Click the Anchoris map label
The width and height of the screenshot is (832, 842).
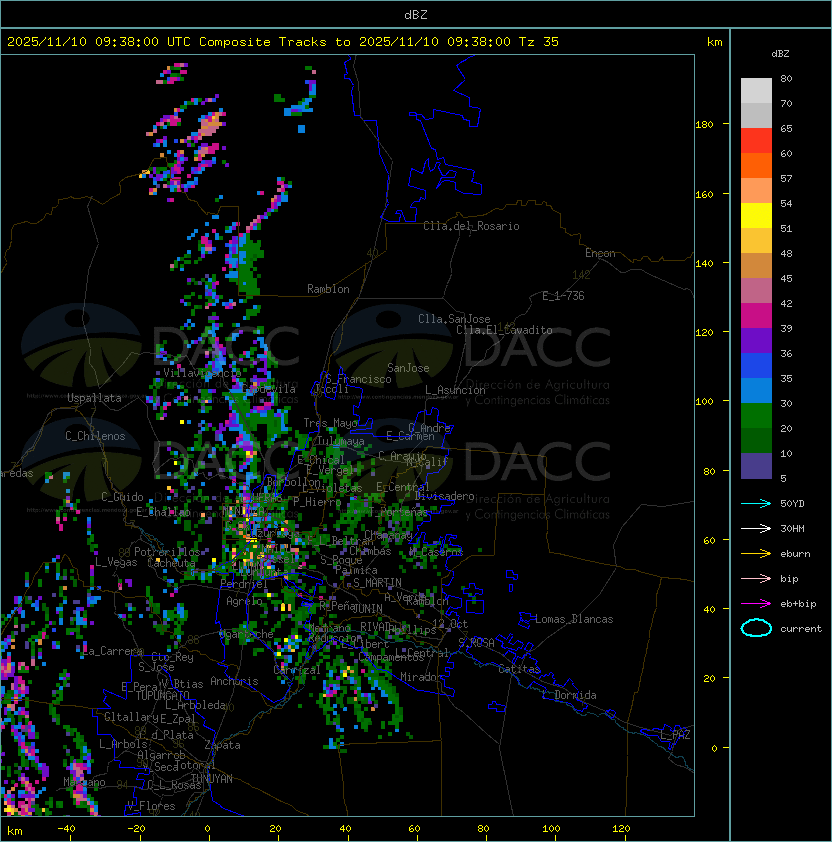click(x=234, y=681)
